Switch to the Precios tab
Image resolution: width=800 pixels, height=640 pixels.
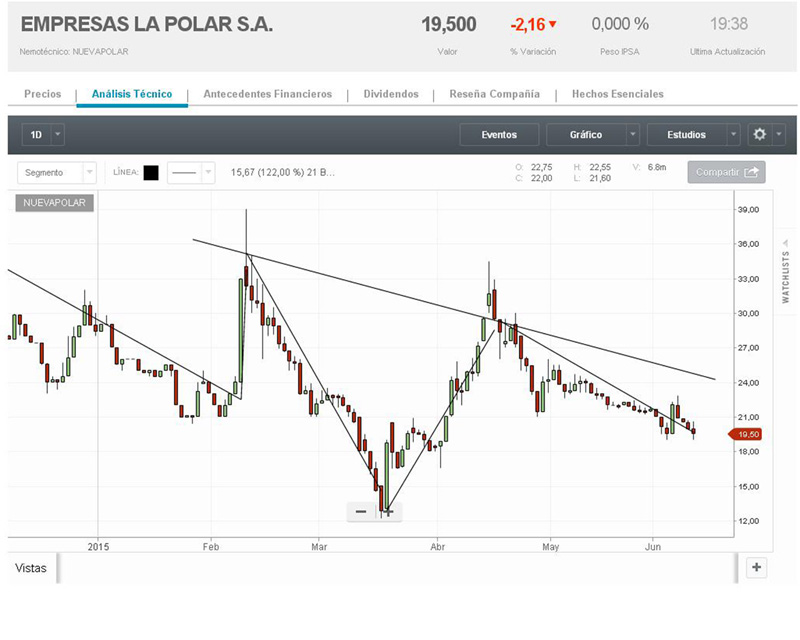tap(43, 94)
